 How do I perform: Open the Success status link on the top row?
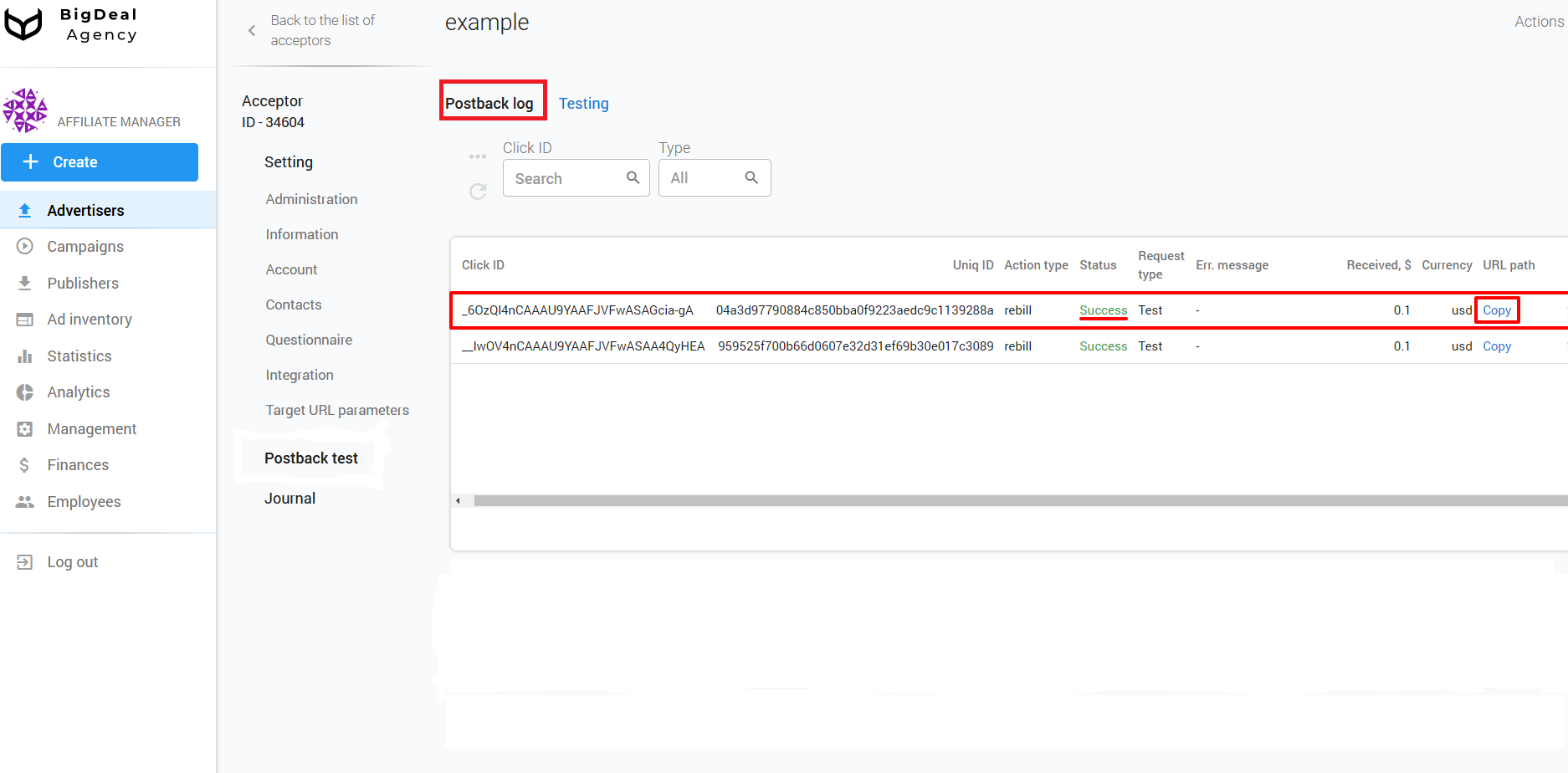1103,310
